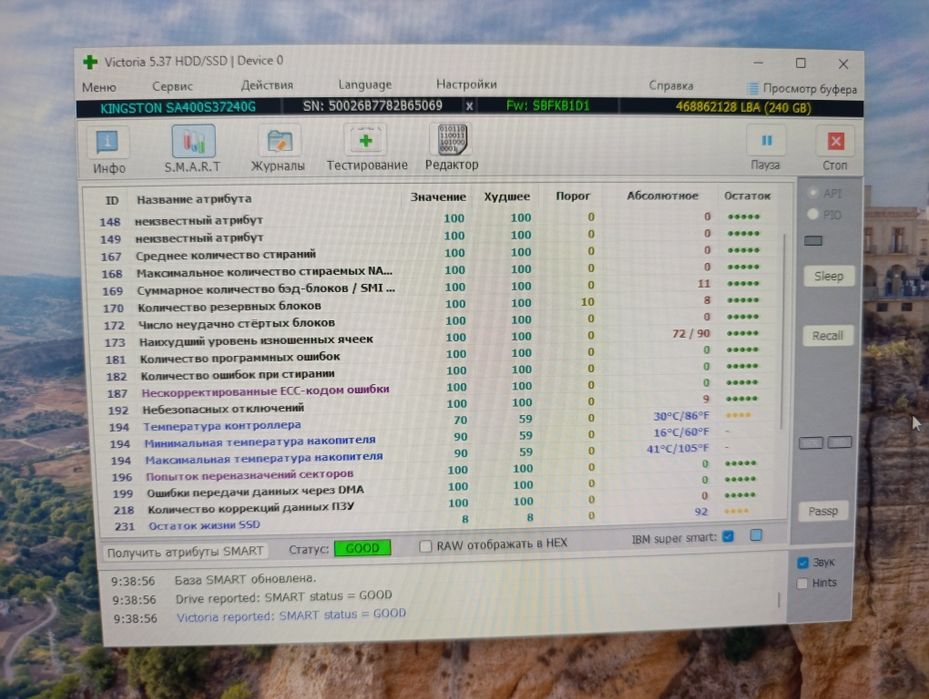The height and width of the screenshot is (699, 929).
Task: Select row Минимальная температура накопителя
Action: pos(431,438)
